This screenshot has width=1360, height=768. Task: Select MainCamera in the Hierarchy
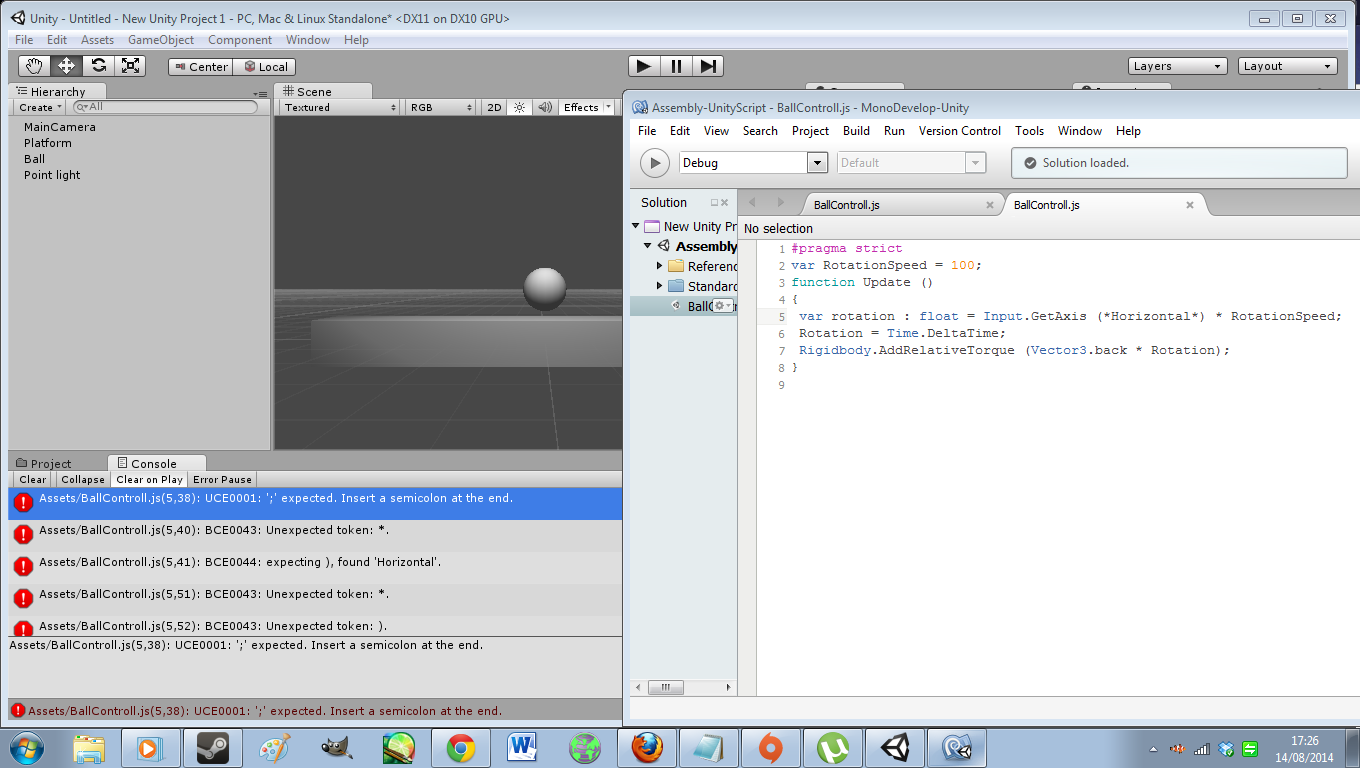pos(60,127)
